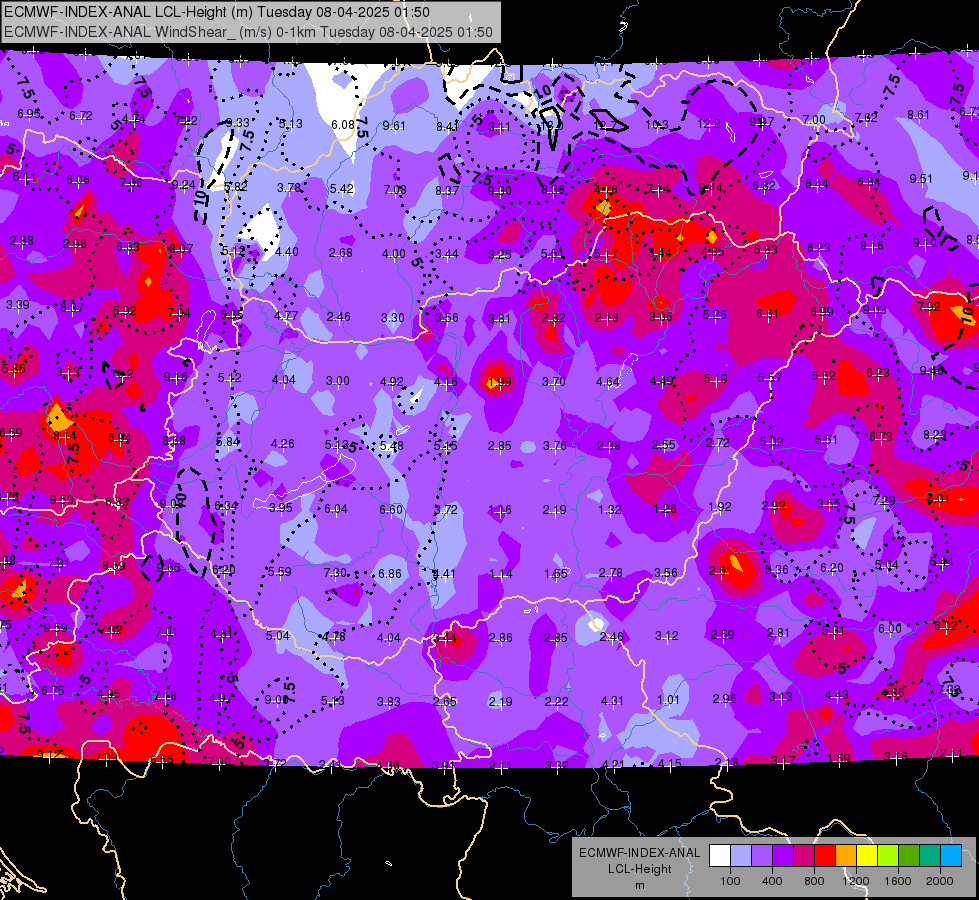Screen dimensions: 979x900
Task: Click the wind shear value 1.16
Action: click(x=499, y=510)
